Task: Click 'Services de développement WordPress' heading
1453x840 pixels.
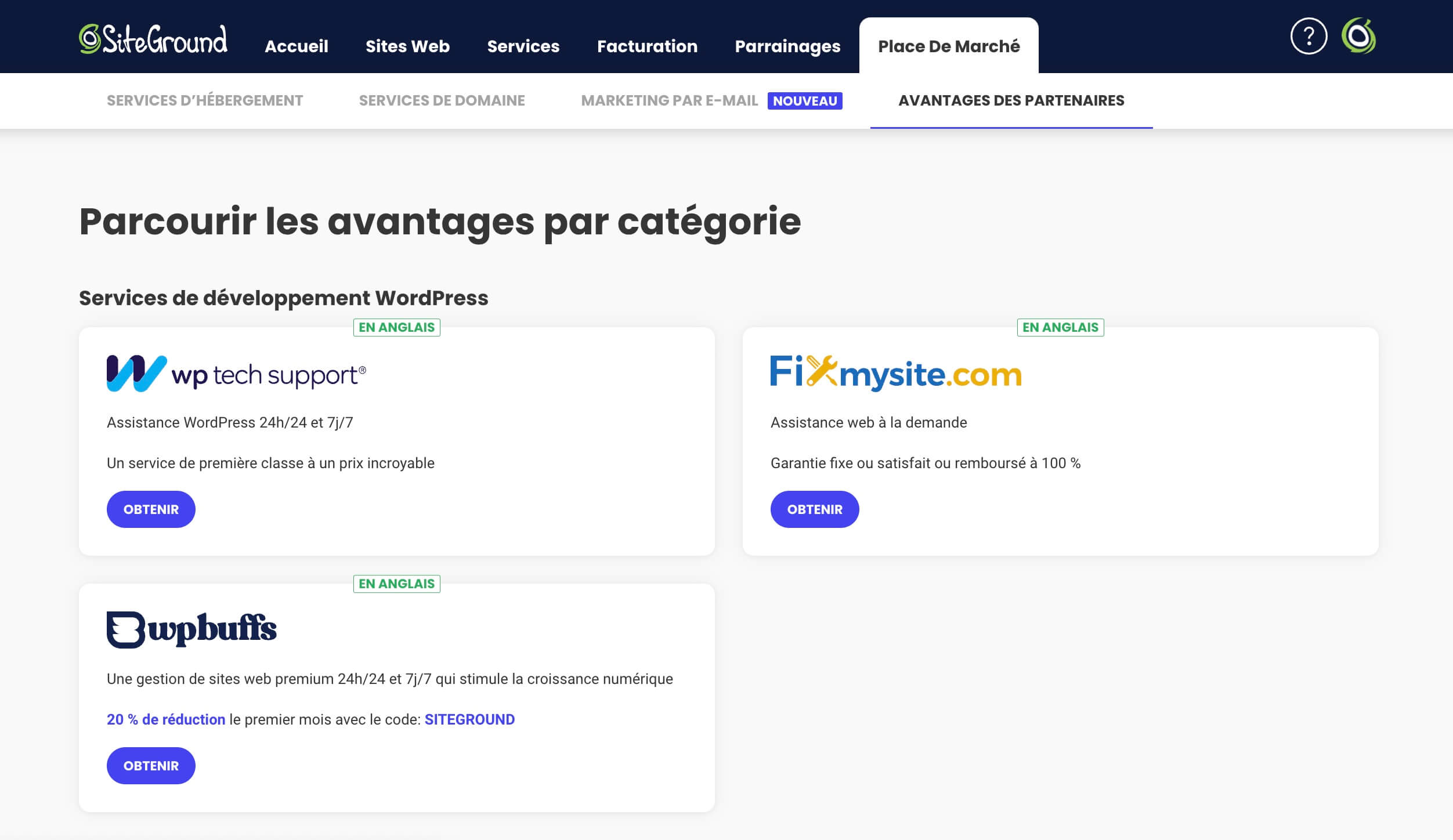Action: click(x=284, y=298)
